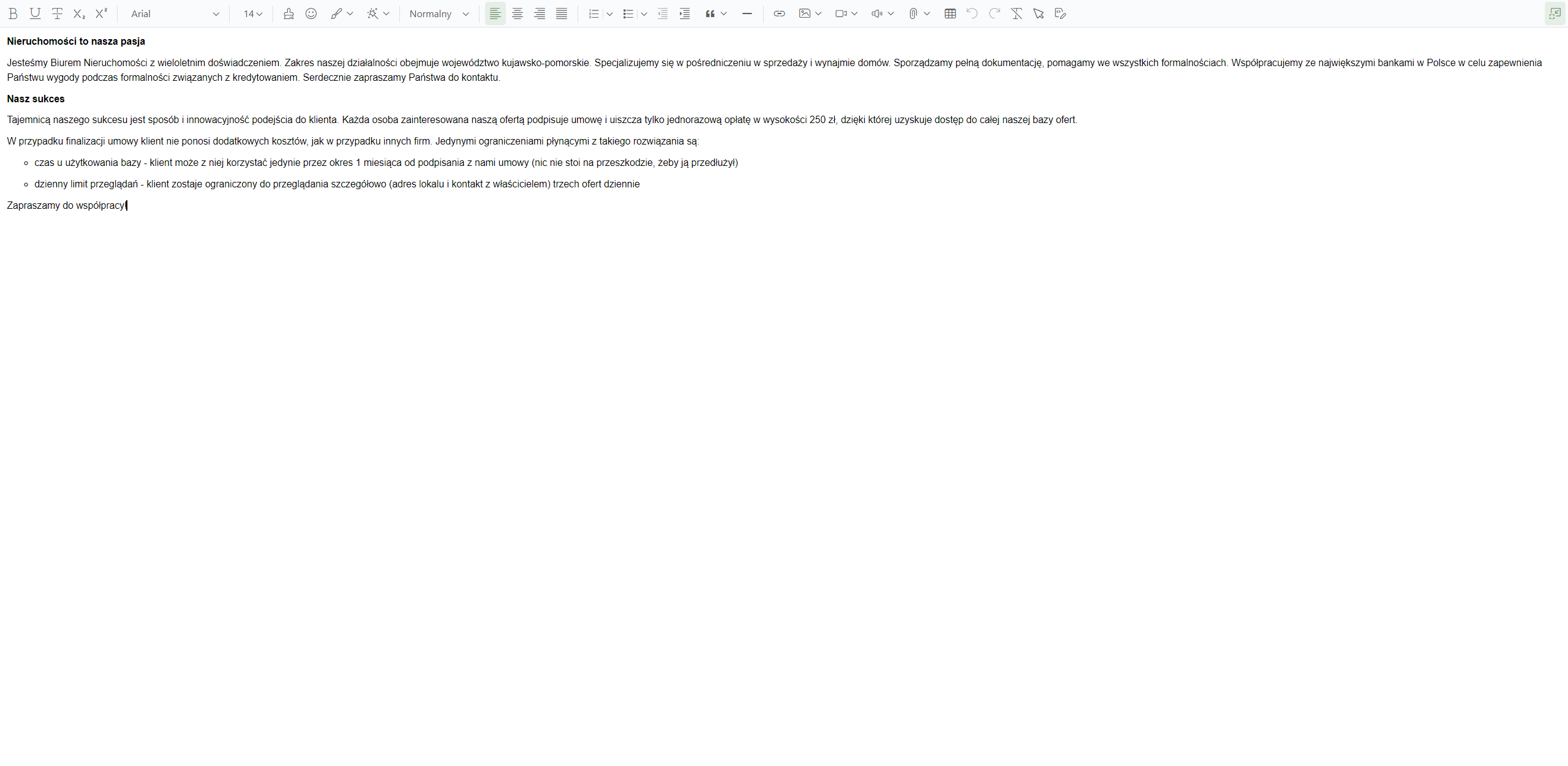
Task: Insert a table
Action: (950, 13)
